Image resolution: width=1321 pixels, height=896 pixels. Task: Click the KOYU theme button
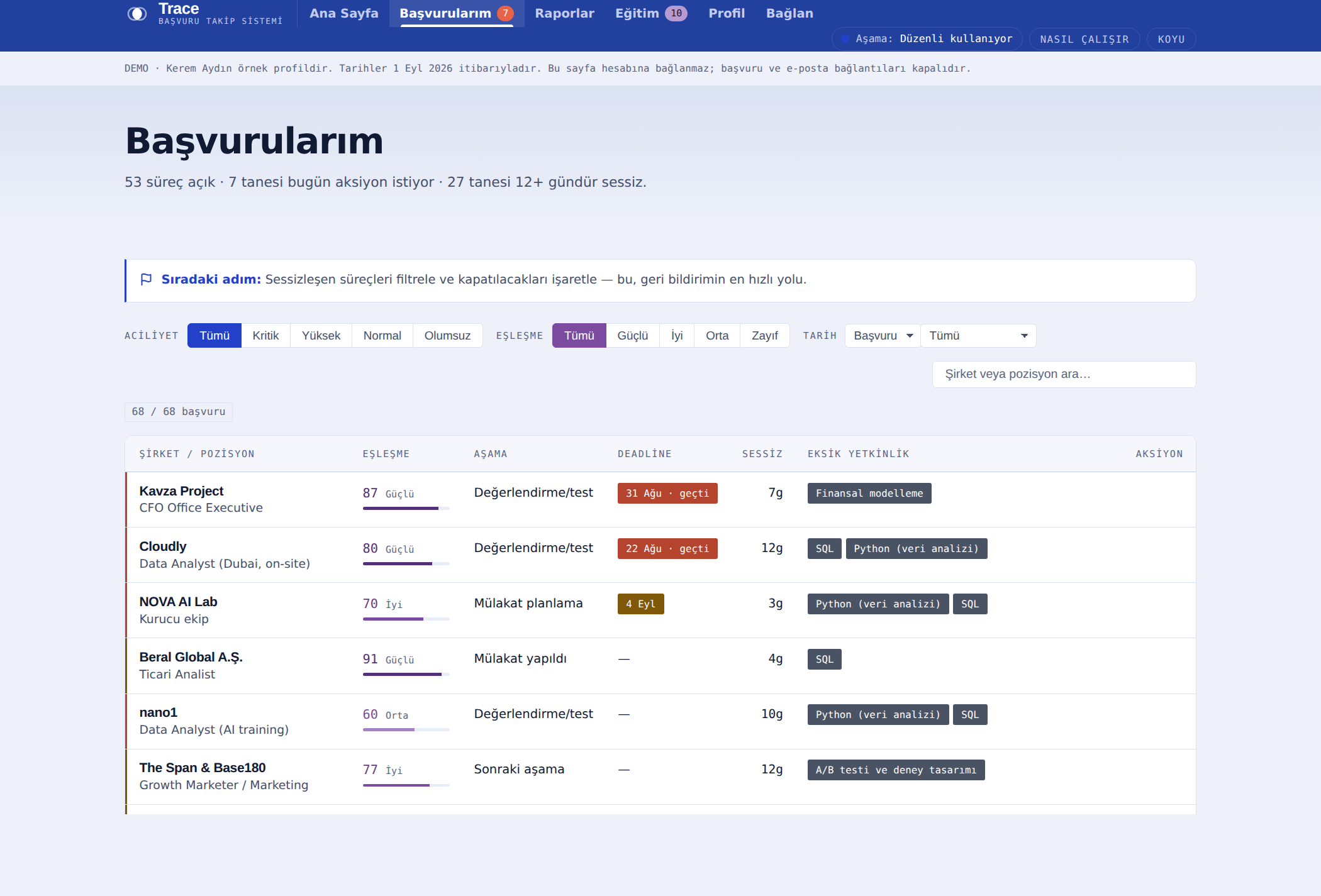(x=1171, y=39)
